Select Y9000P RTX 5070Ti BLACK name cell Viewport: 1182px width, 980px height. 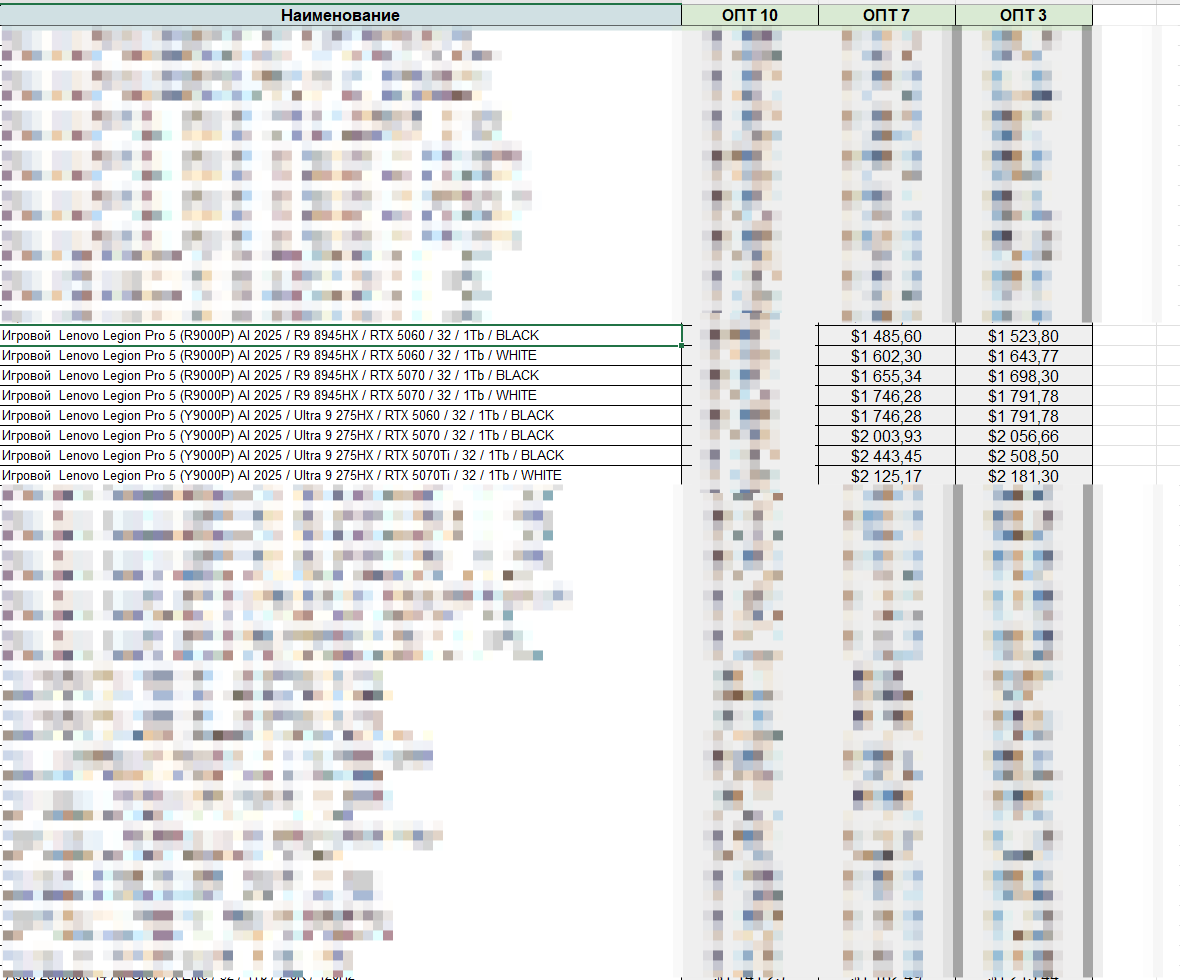click(x=340, y=456)
